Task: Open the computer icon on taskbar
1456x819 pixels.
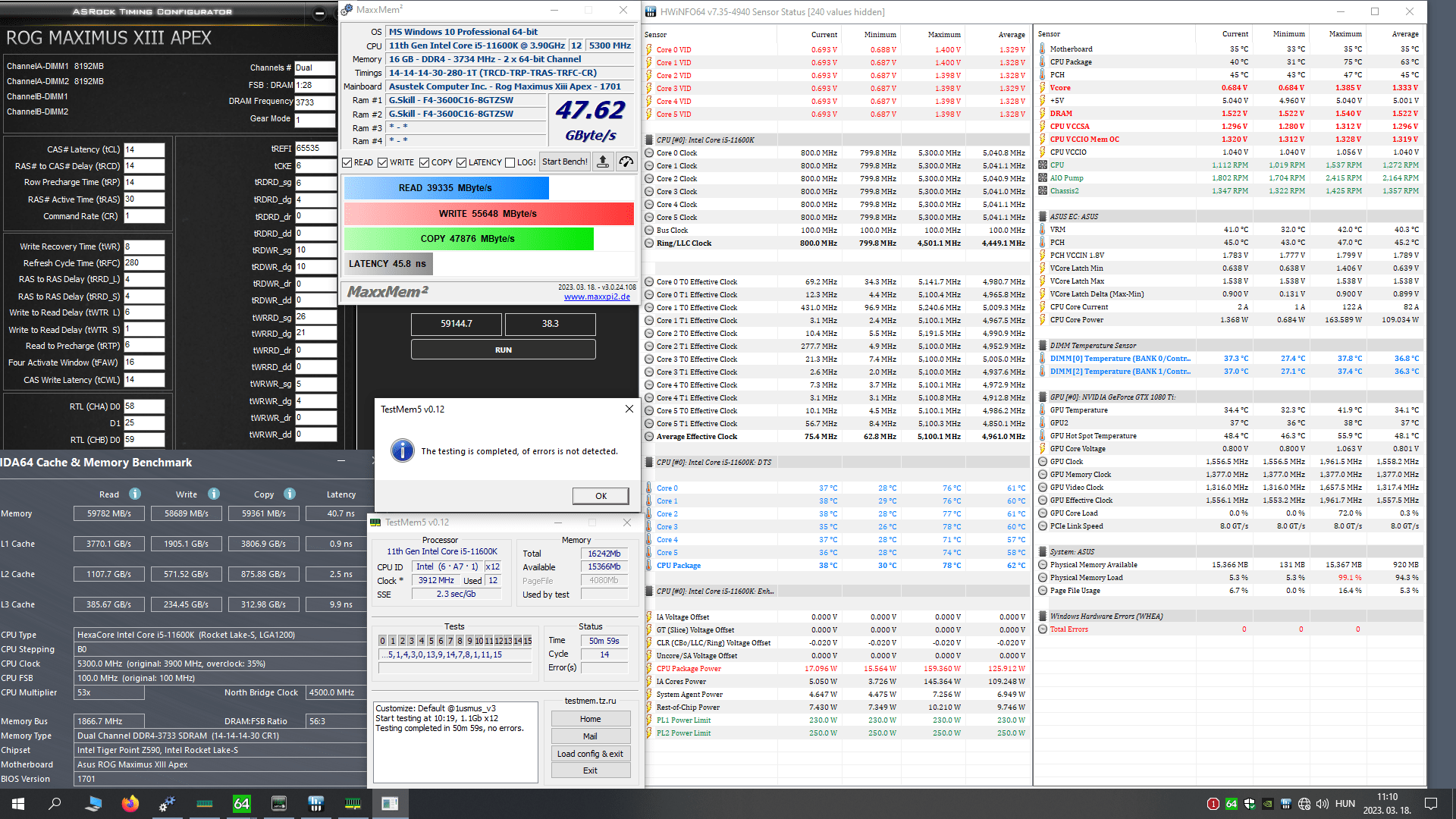Action: coord(94,804)
